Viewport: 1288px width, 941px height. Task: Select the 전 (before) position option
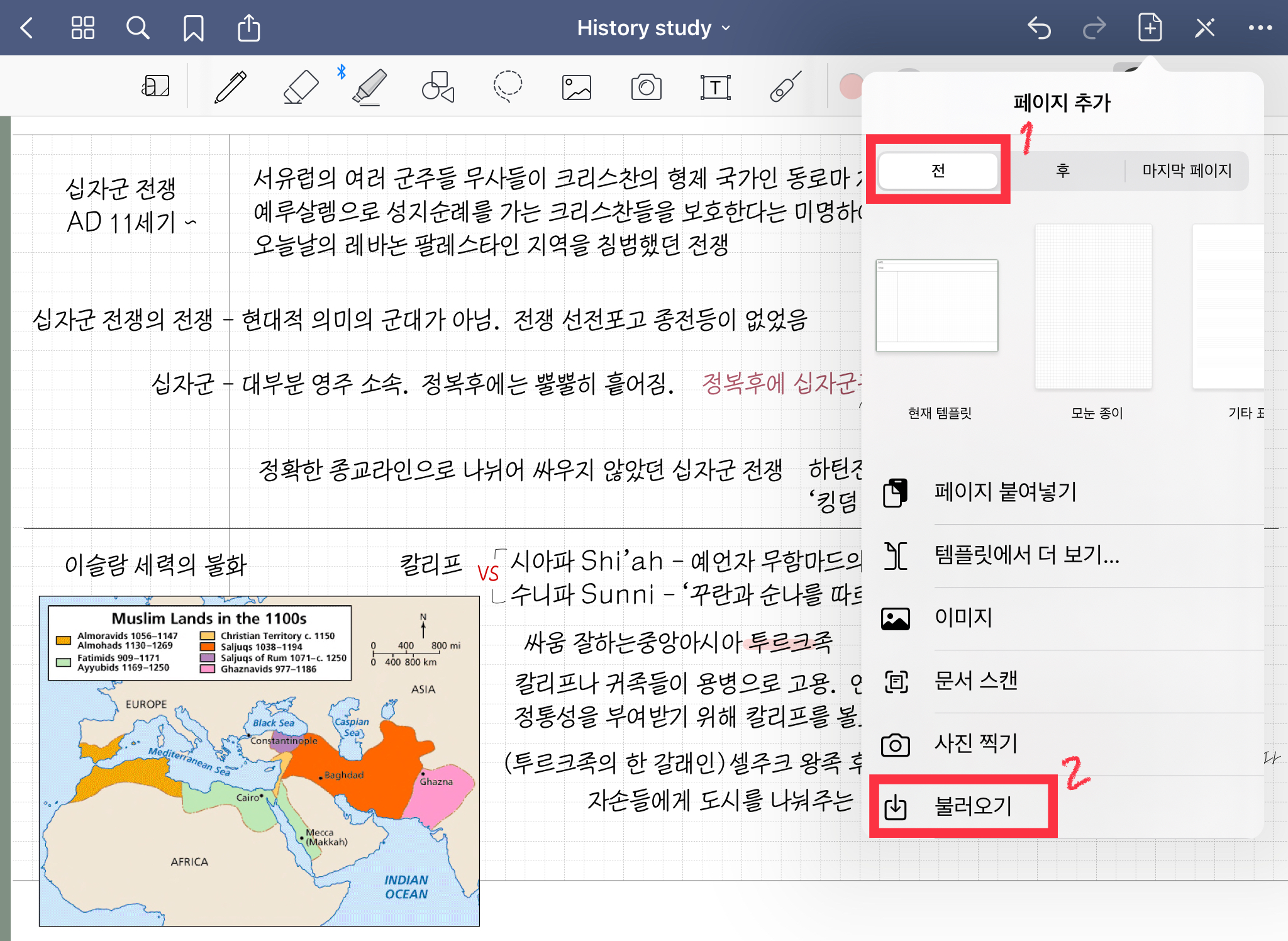tap(938, 170)
